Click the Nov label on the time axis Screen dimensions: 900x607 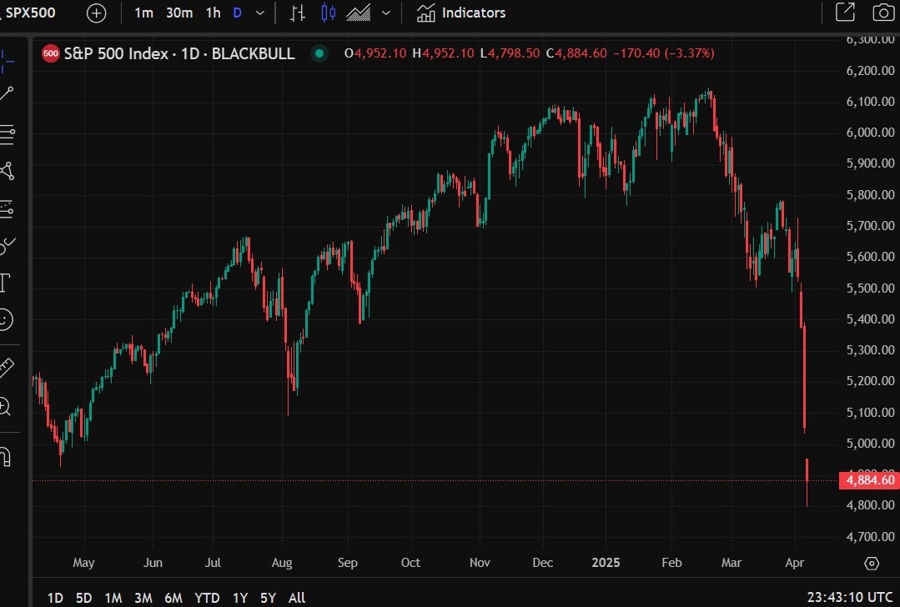[x=480, y=562]
